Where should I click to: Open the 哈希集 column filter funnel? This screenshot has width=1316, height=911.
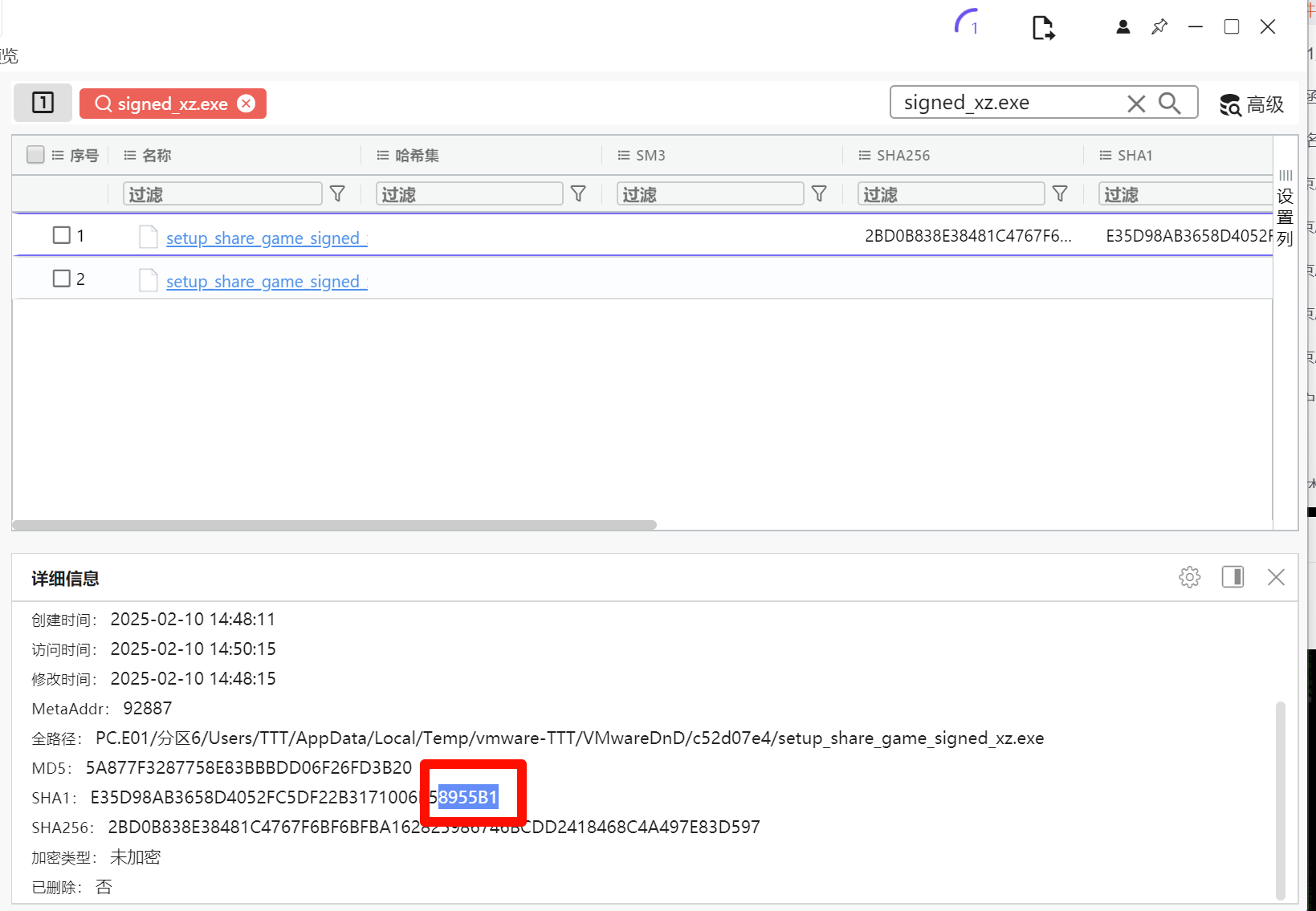coord(578,193)
